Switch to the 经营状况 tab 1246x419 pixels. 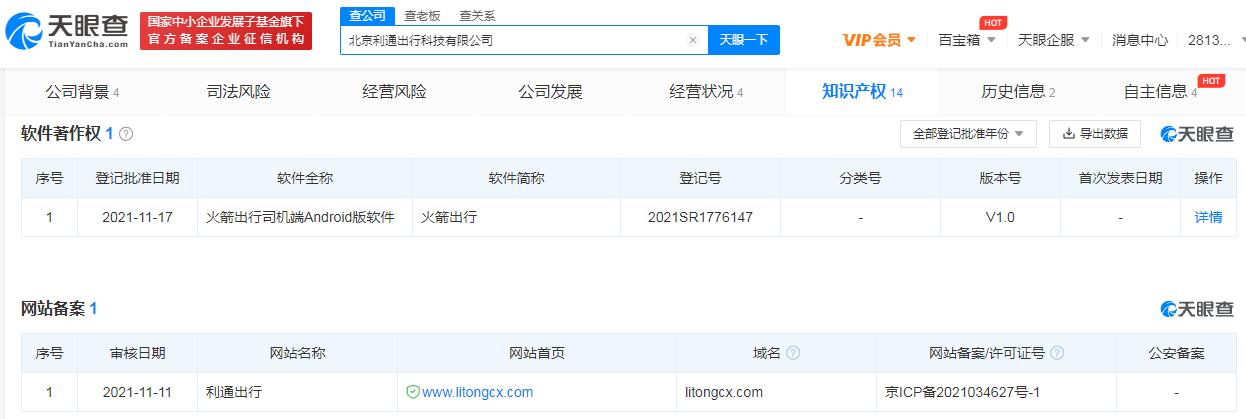pos(706,92)
